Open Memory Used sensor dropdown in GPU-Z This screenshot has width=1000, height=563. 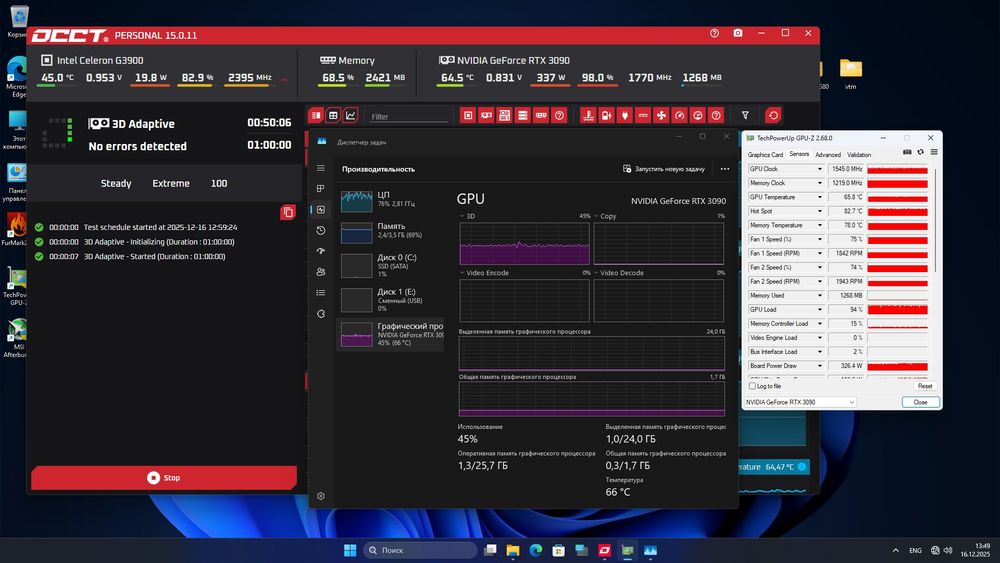click(820, 295)
